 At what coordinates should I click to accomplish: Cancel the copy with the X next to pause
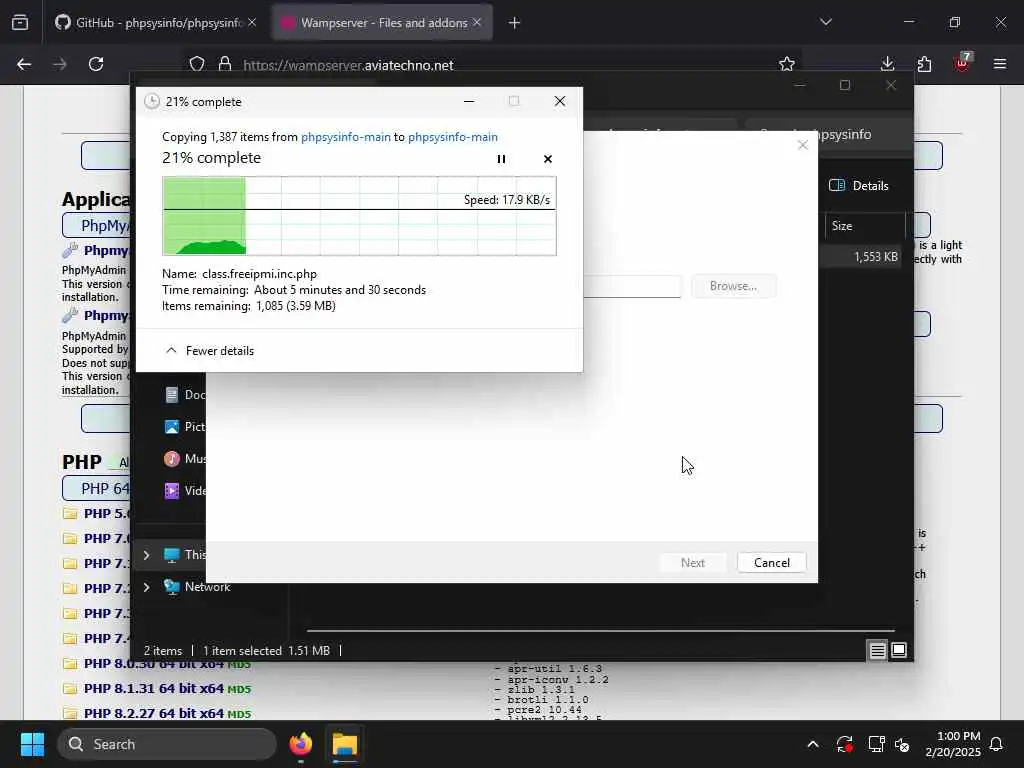coord(547,159)
